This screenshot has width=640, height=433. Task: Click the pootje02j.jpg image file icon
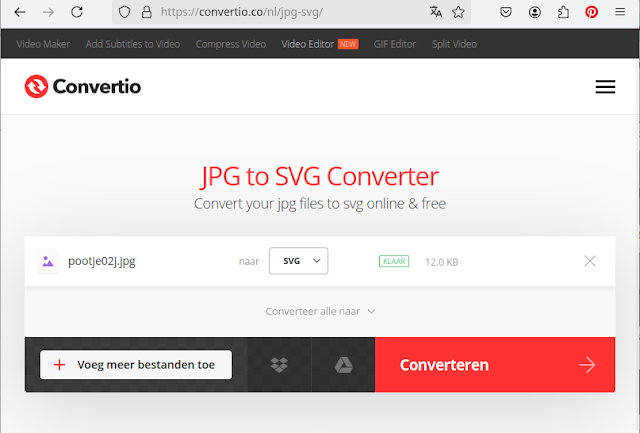[48, 261]
